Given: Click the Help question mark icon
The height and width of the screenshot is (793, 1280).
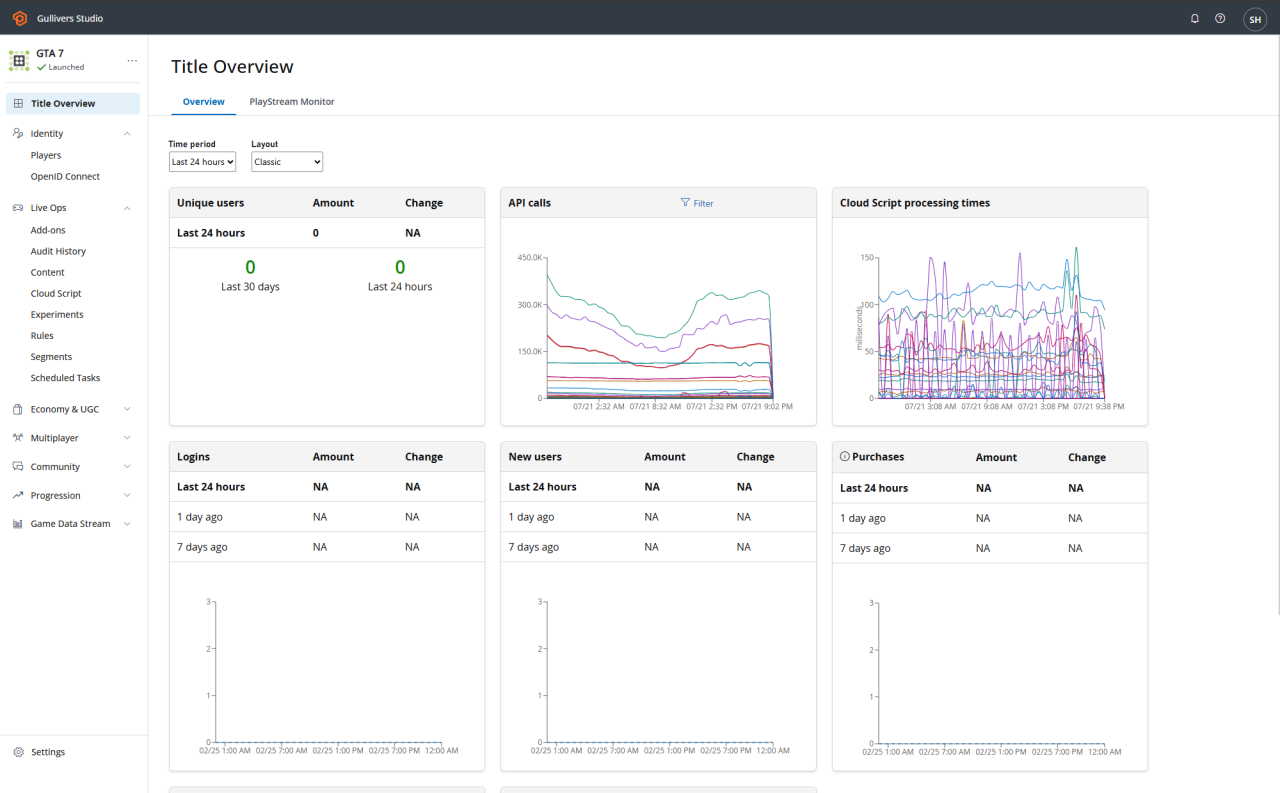Looking at the screenshot, I should tap(1220, 18).
